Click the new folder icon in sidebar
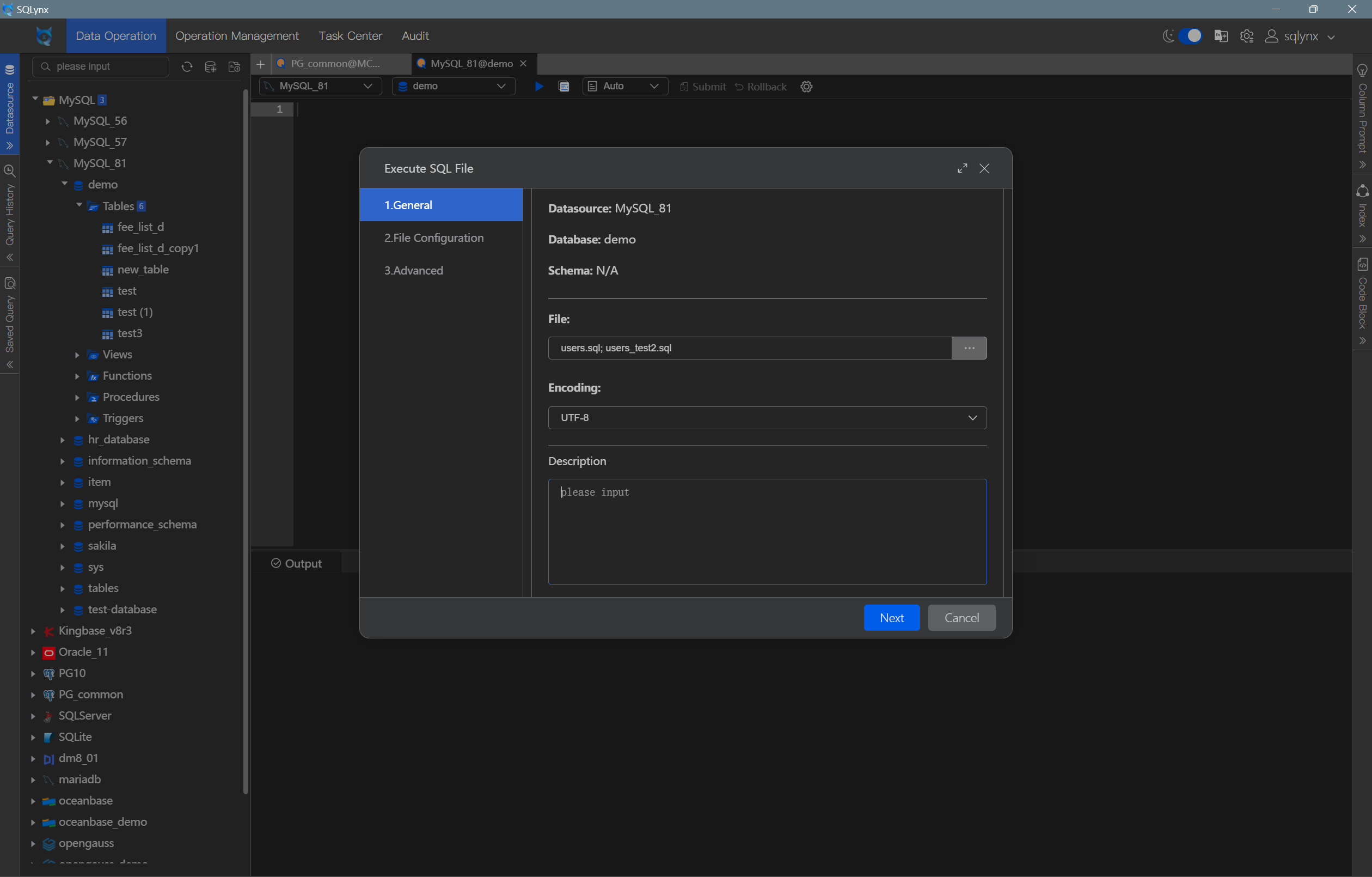 [x=234, y=66]
